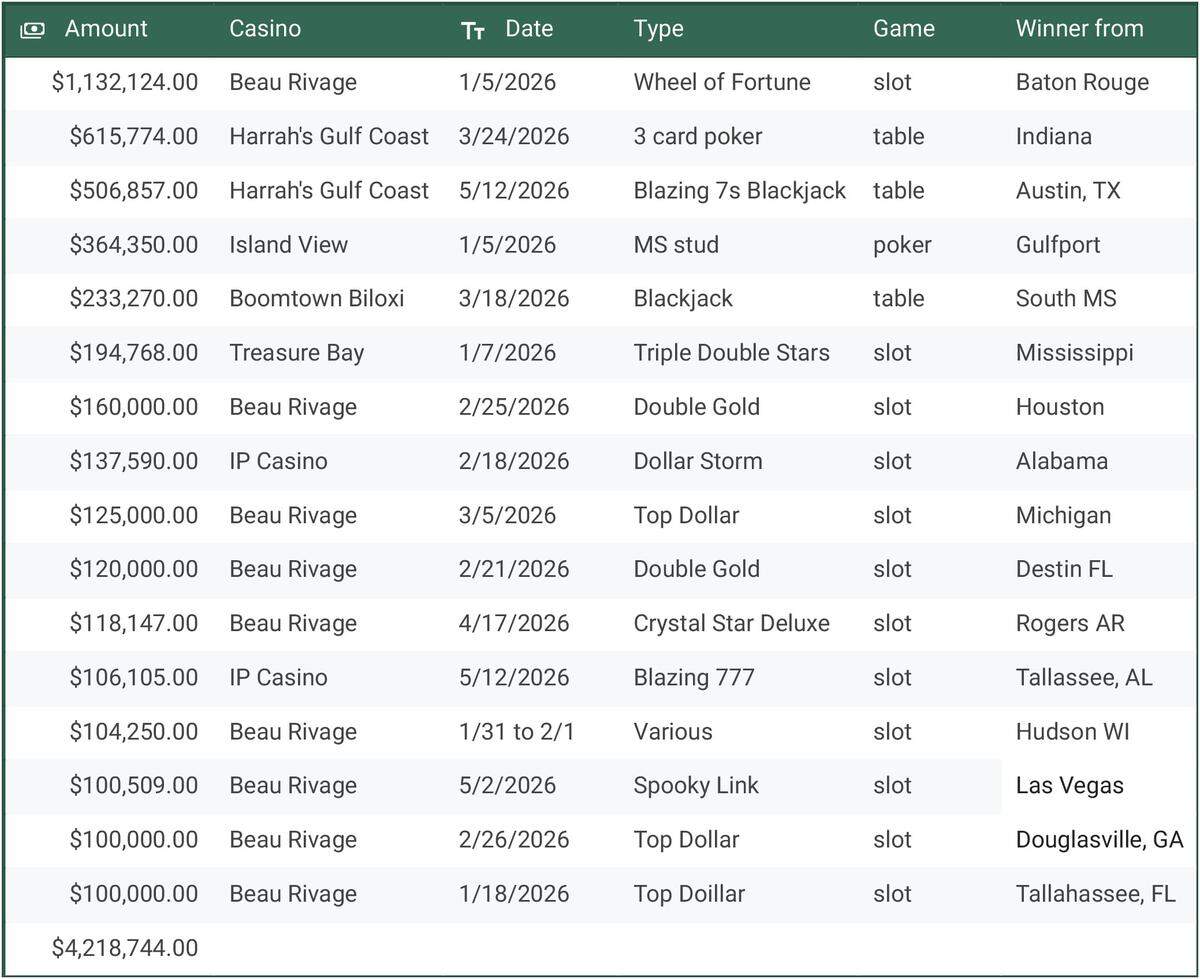Click the $364,350.00 amount cell
This screenshot has height=979, width=1200.
pos(134,244)
